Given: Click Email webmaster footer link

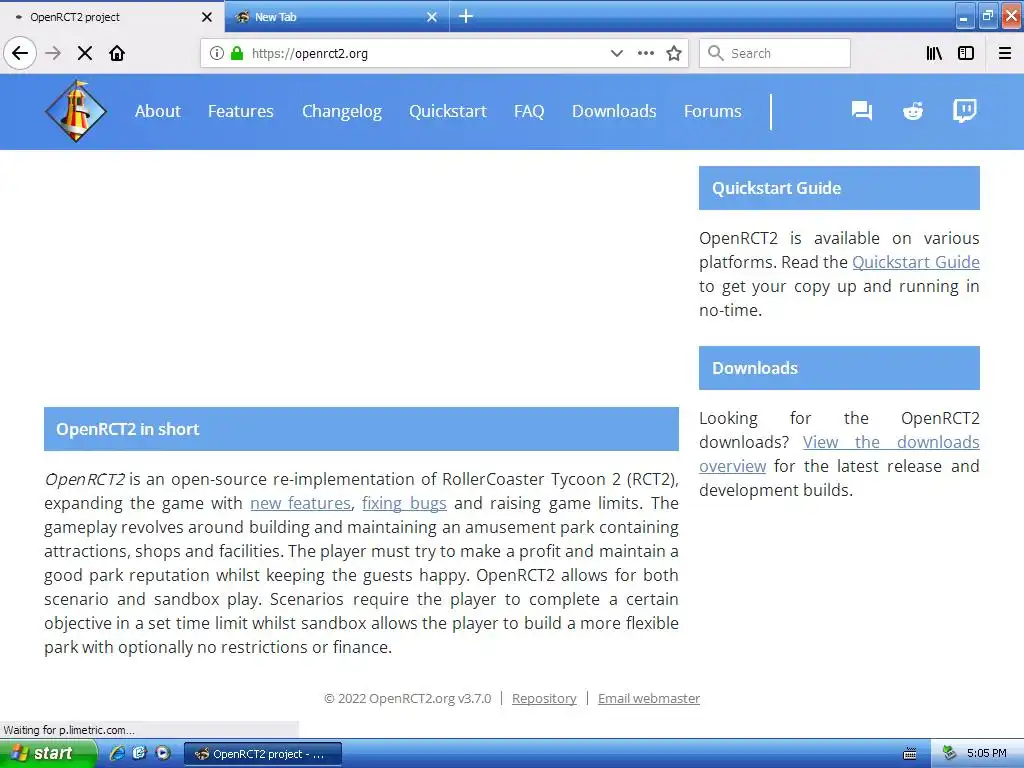Looking at the screenshot, I should tap(648, 698).
